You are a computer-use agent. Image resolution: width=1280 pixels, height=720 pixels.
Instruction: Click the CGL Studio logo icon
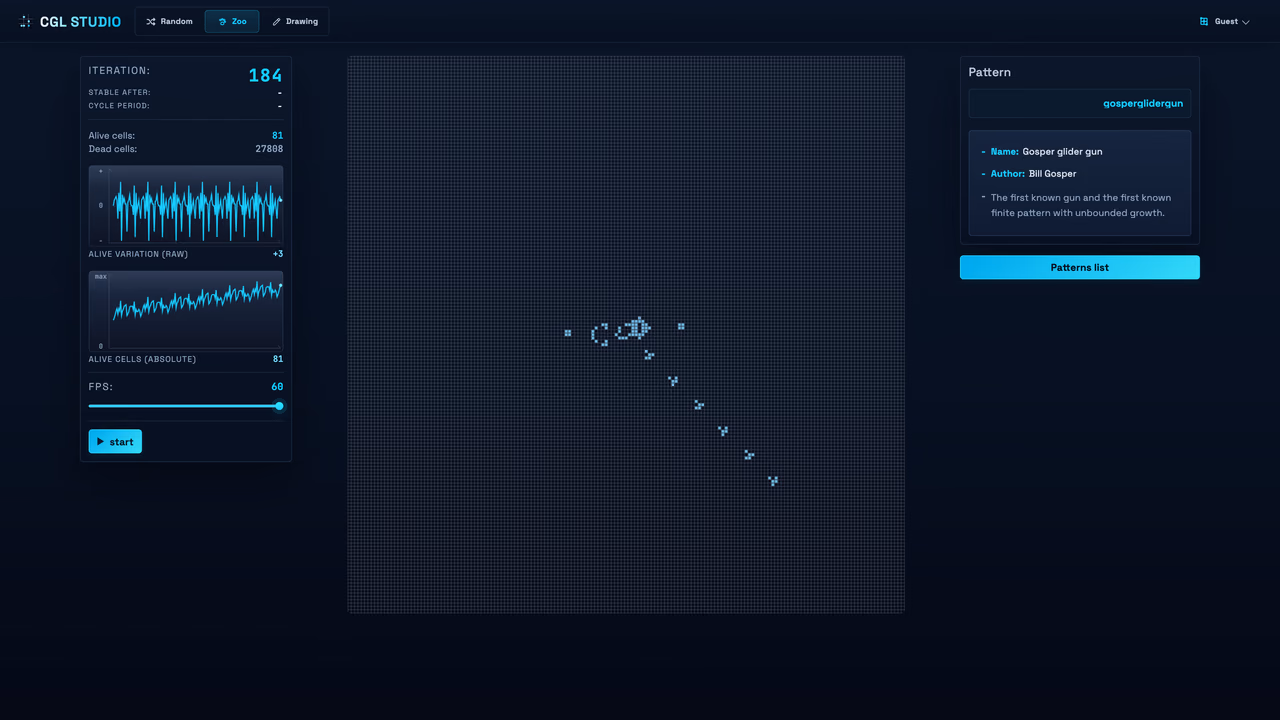[25, 21]
